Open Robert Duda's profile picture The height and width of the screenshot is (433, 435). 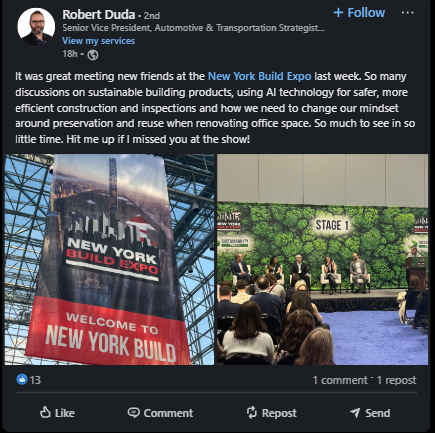(36, 27)
